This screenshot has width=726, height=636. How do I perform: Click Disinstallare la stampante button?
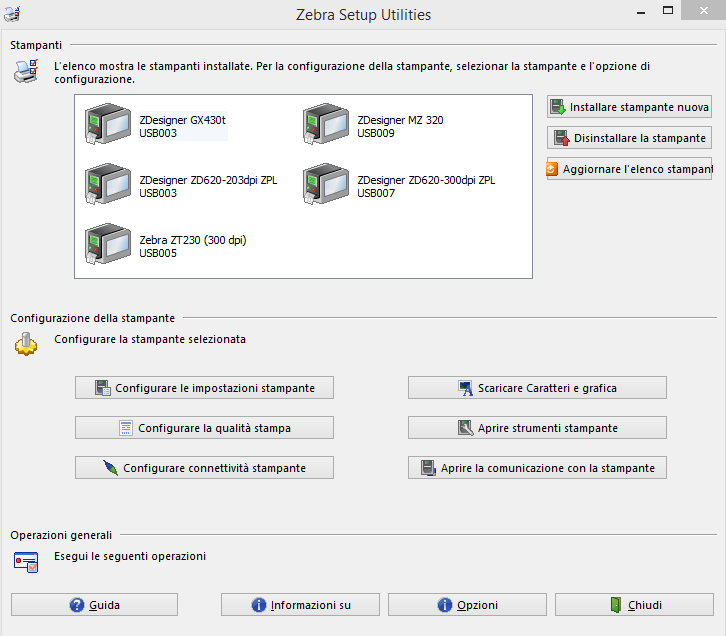[x=629, y=138]
